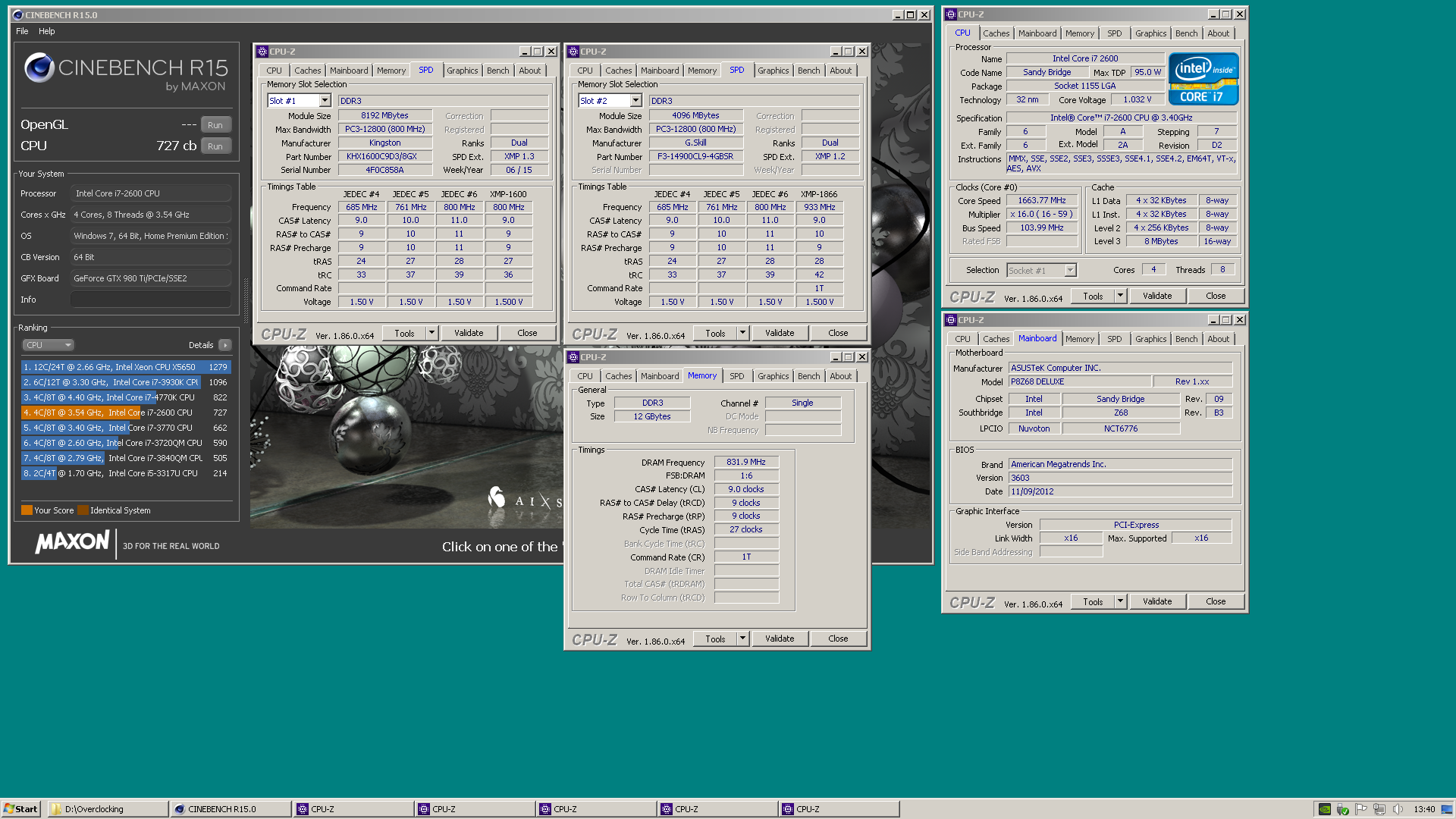1456x819 pixels.
Task: Open Tools dropdown arrow in Mainboard window
Action: tap(1120, 601)
